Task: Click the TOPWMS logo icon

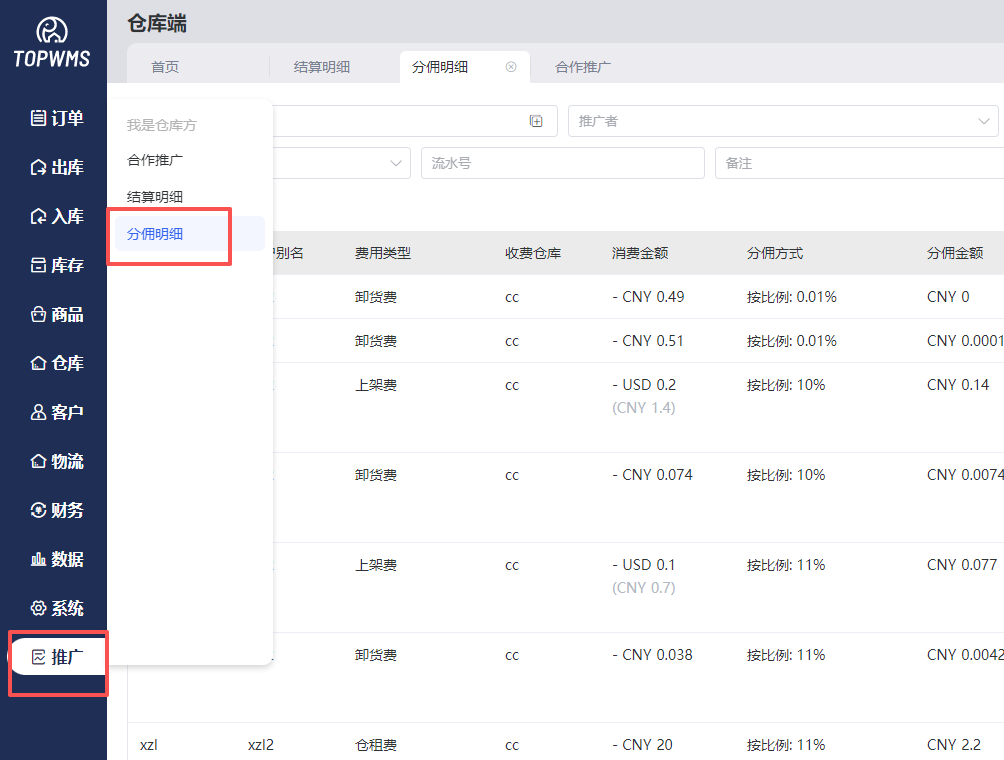Action: [52, 31]
